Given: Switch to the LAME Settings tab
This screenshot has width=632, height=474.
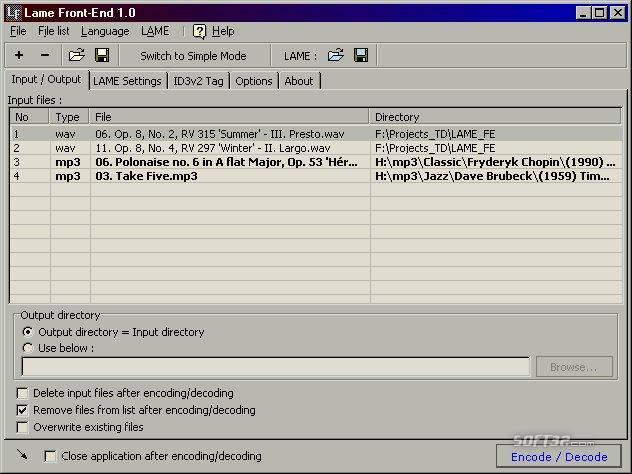Looking at the screenshot, I should tap(127, 81).
